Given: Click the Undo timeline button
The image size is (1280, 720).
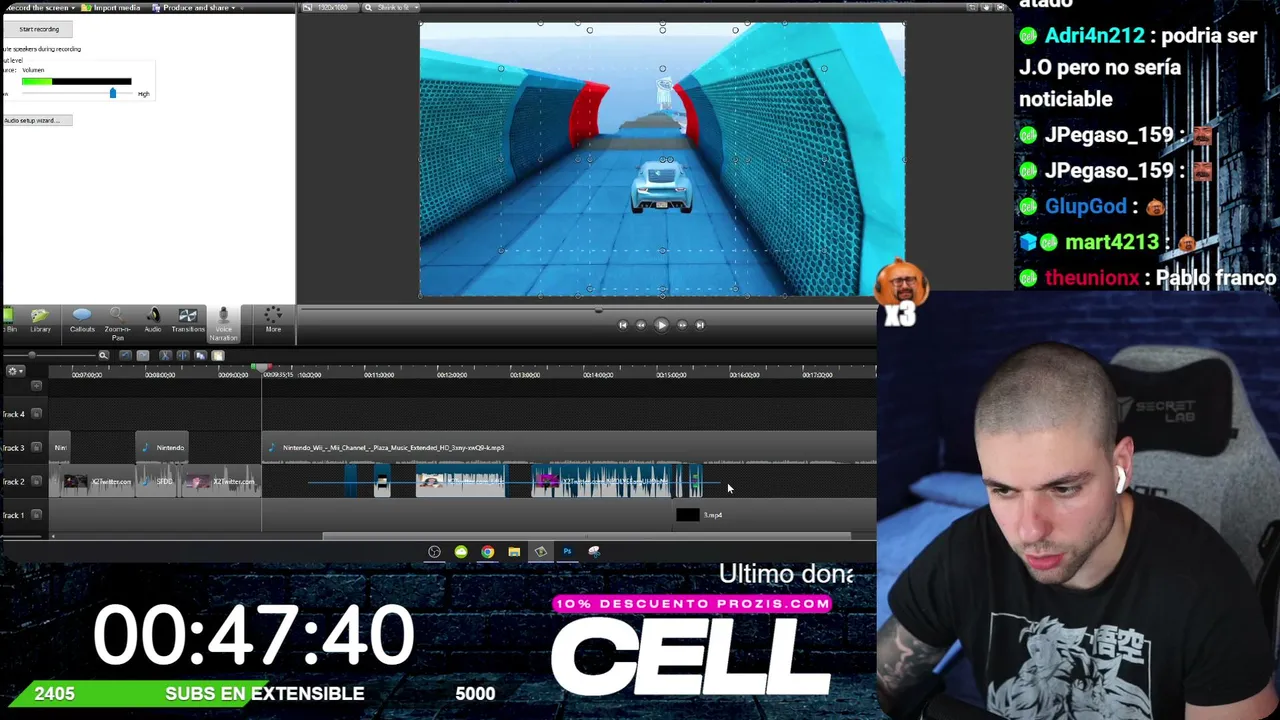Looking at the screenshot, I should 125,355.
